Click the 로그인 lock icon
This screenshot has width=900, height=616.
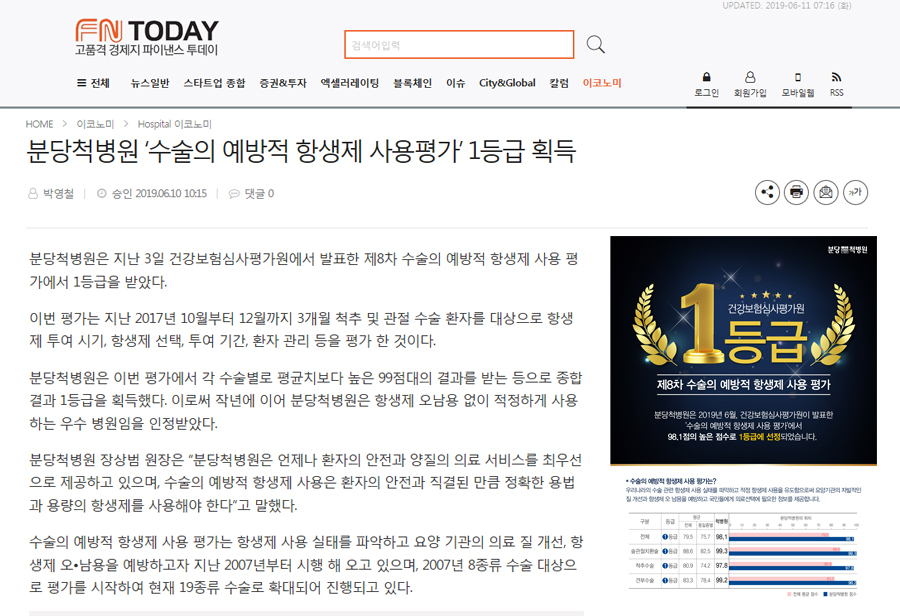point(707,77)
